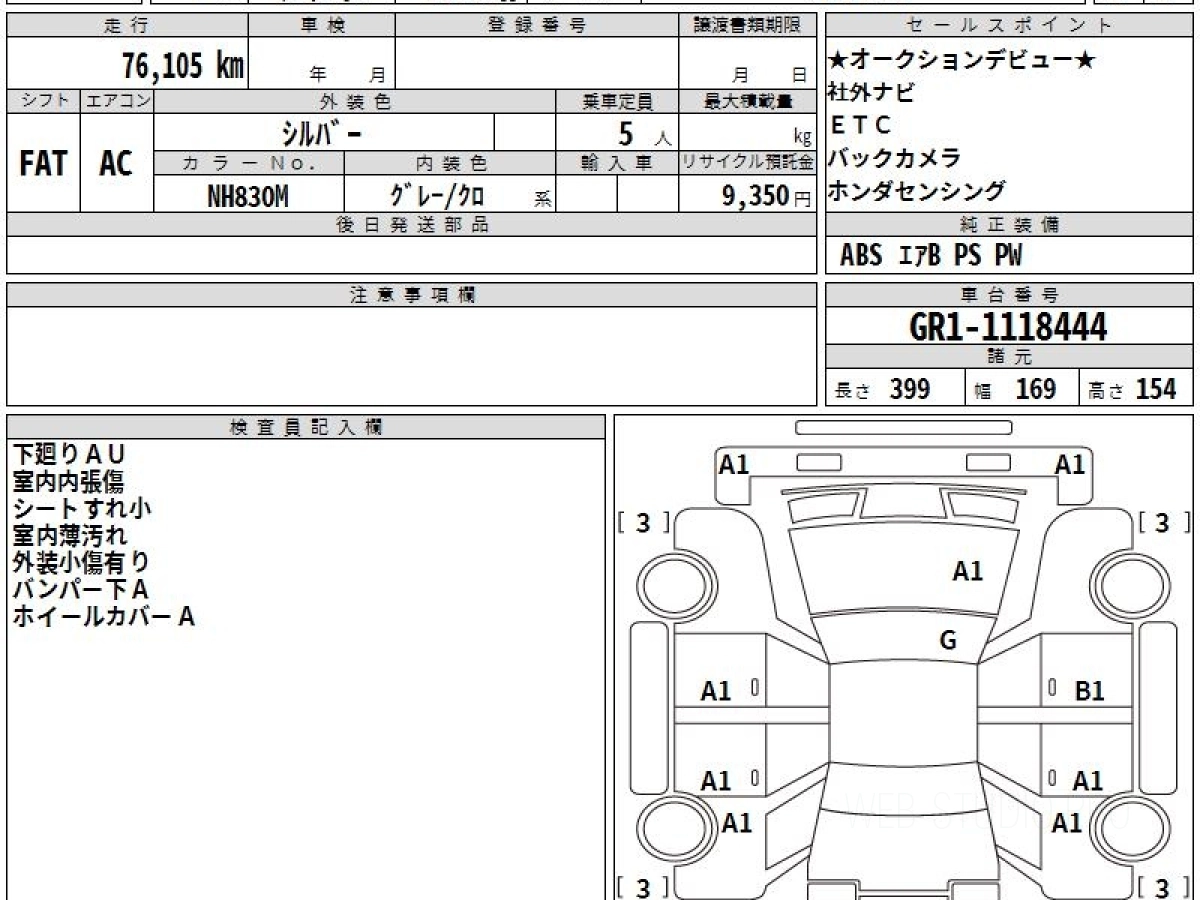
Task: Select color code NH830M
Action: pyautogui.click(x=247, y=196)
